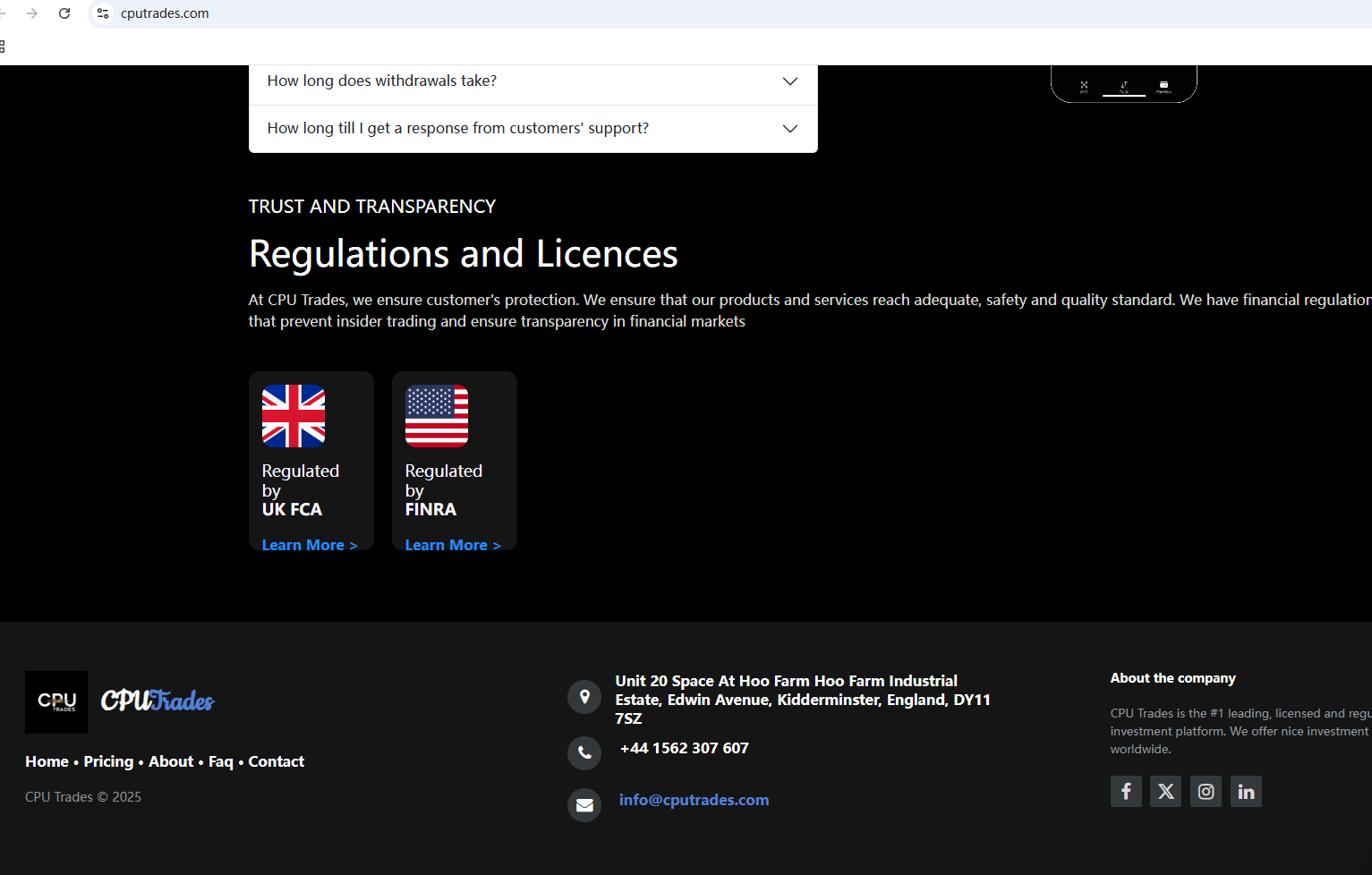
Task: Click the envelope email icon
Action: tap(584, 805)
